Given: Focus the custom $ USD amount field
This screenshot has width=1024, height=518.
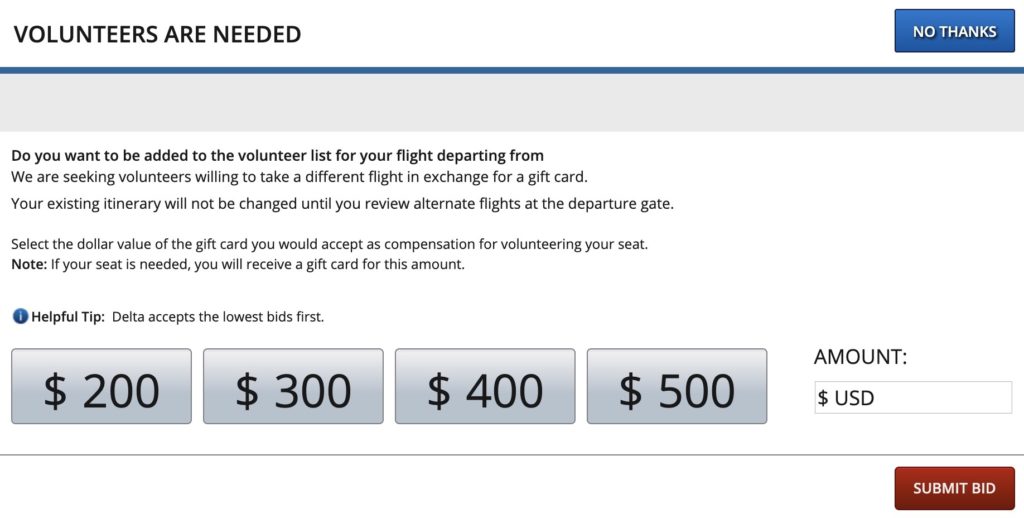Looking at the screenshot, I should click(912, 398).
